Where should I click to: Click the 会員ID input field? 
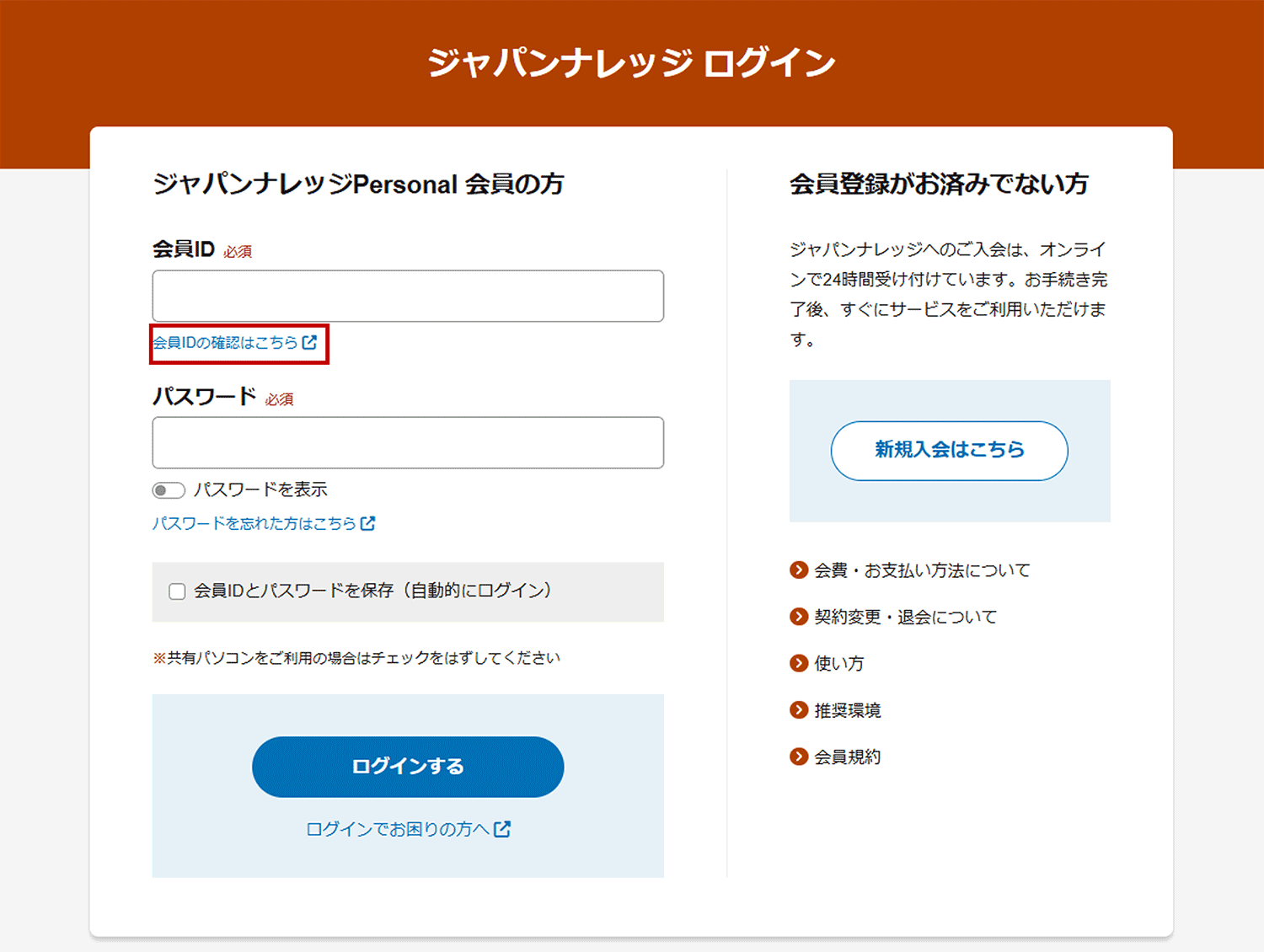click(408, 296)
